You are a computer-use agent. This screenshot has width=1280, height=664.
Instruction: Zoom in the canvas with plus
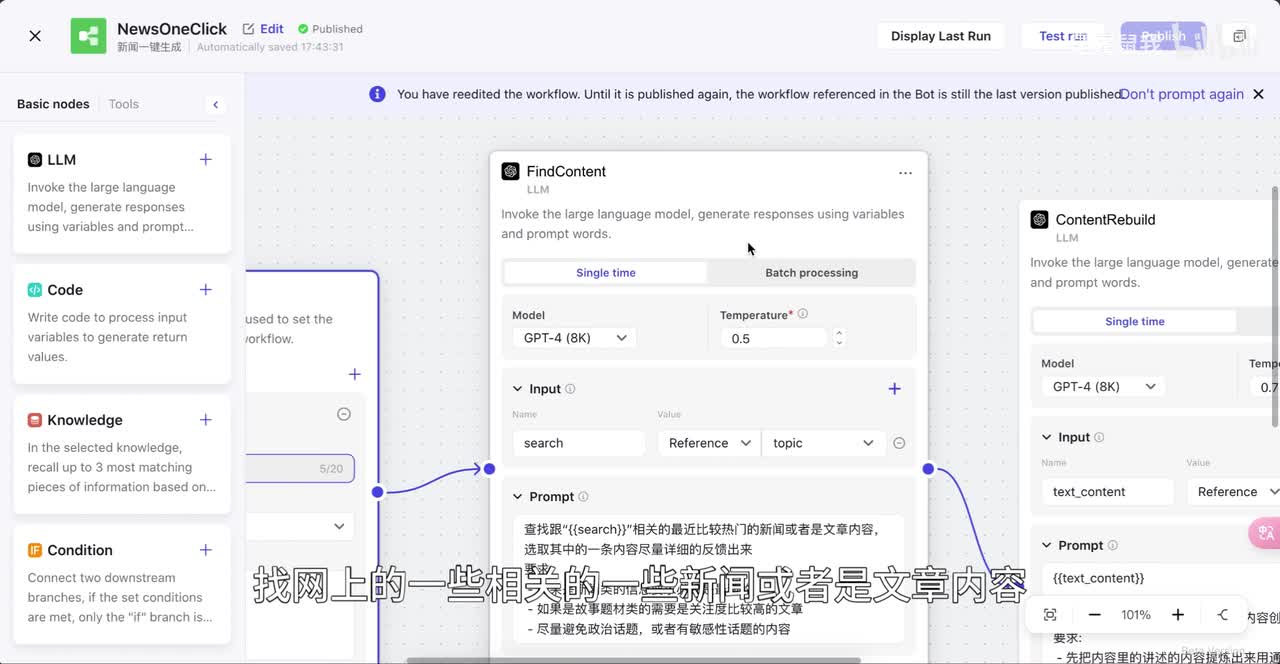pos(1178,615)
